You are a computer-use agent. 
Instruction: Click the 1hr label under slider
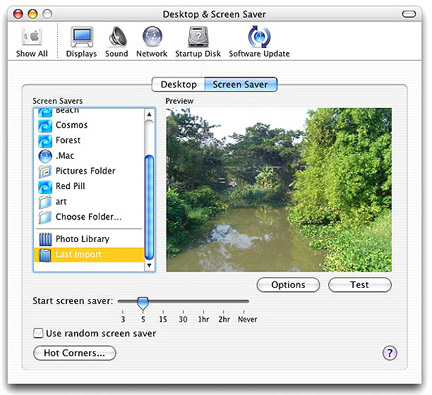pyautogui.click(x=203, y=319)
